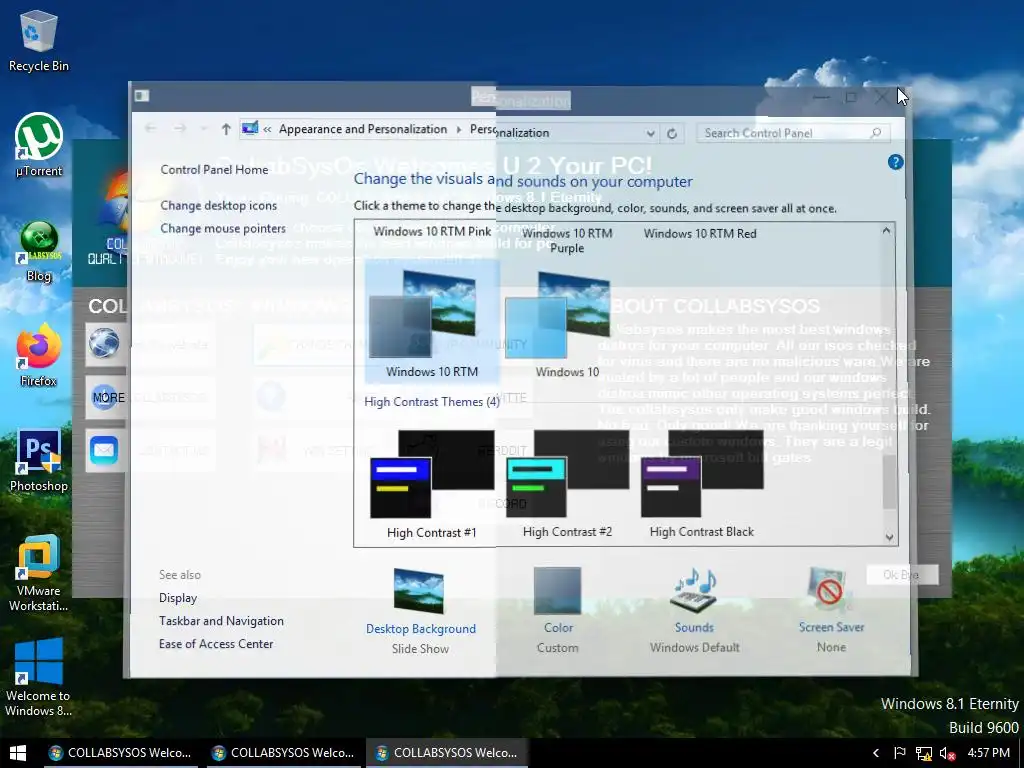This screenshot has height=768, width=1024.
Task: Open Taskbar and Navigation link
Action: tap(221, 621)
